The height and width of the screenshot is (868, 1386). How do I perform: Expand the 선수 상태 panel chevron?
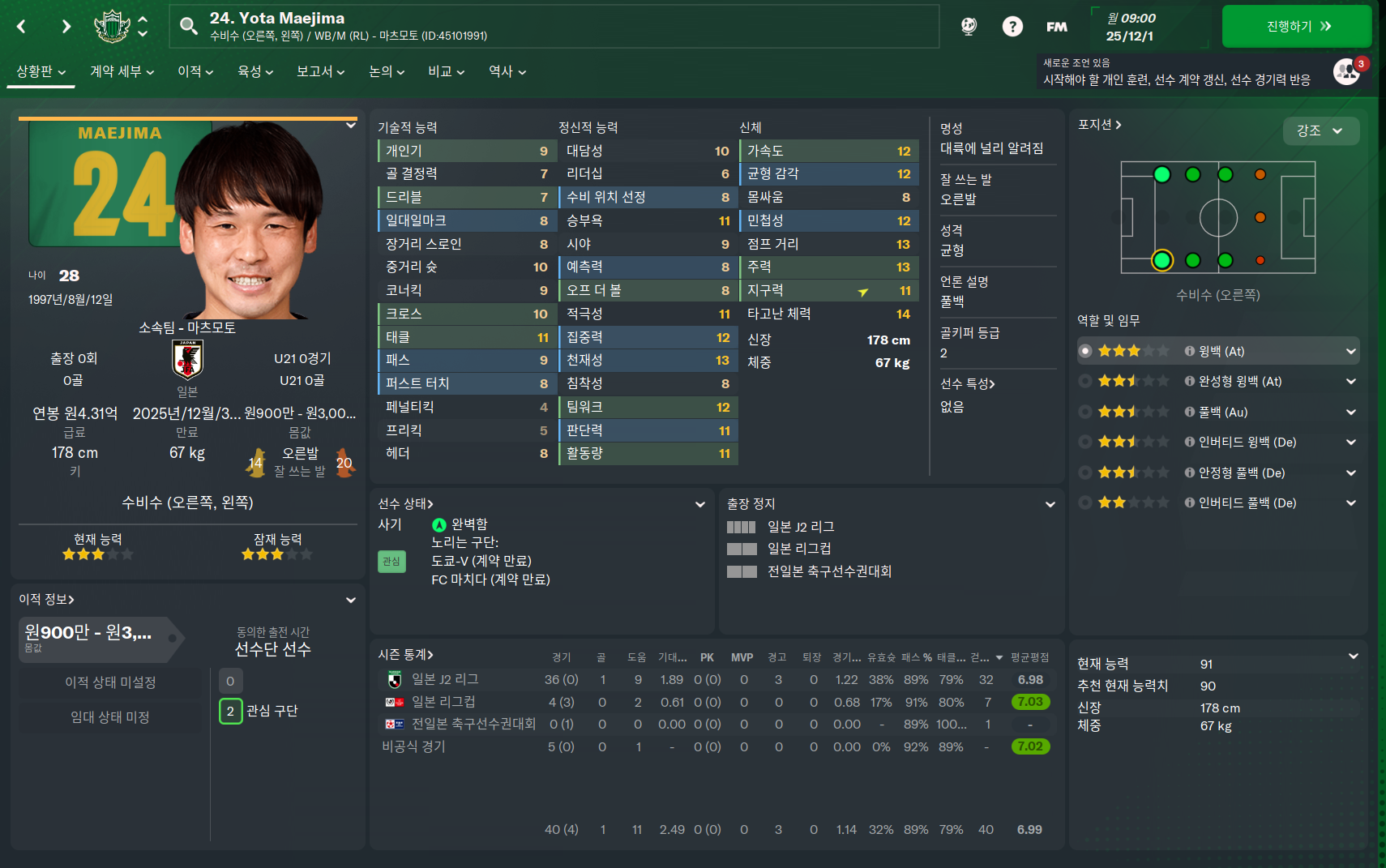click(700, 504)
